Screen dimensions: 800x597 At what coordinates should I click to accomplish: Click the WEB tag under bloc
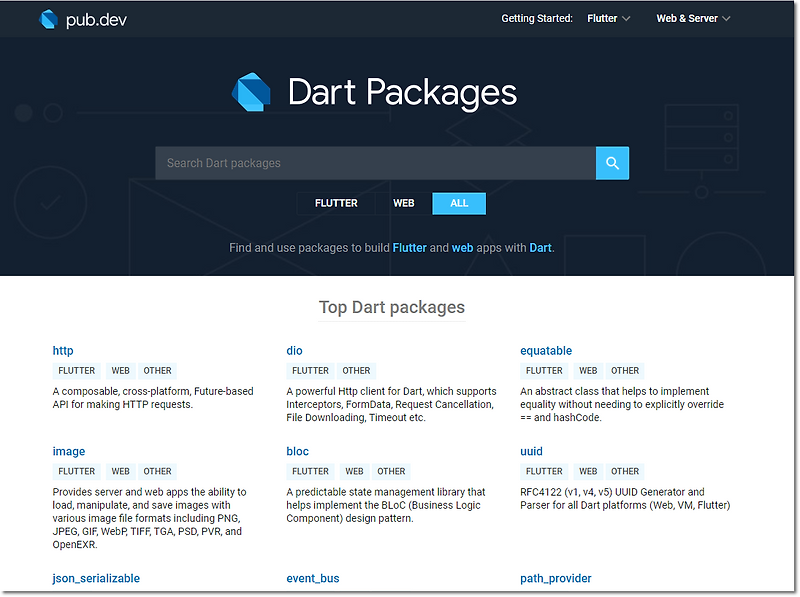354,471
